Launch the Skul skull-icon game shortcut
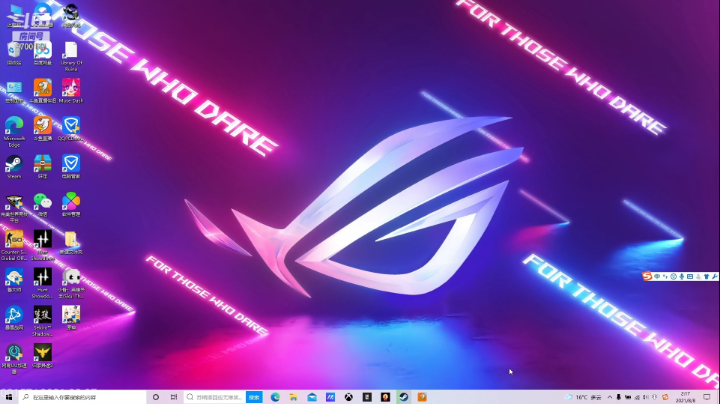The height and width of the screenshot is (404, 720). 71,283
